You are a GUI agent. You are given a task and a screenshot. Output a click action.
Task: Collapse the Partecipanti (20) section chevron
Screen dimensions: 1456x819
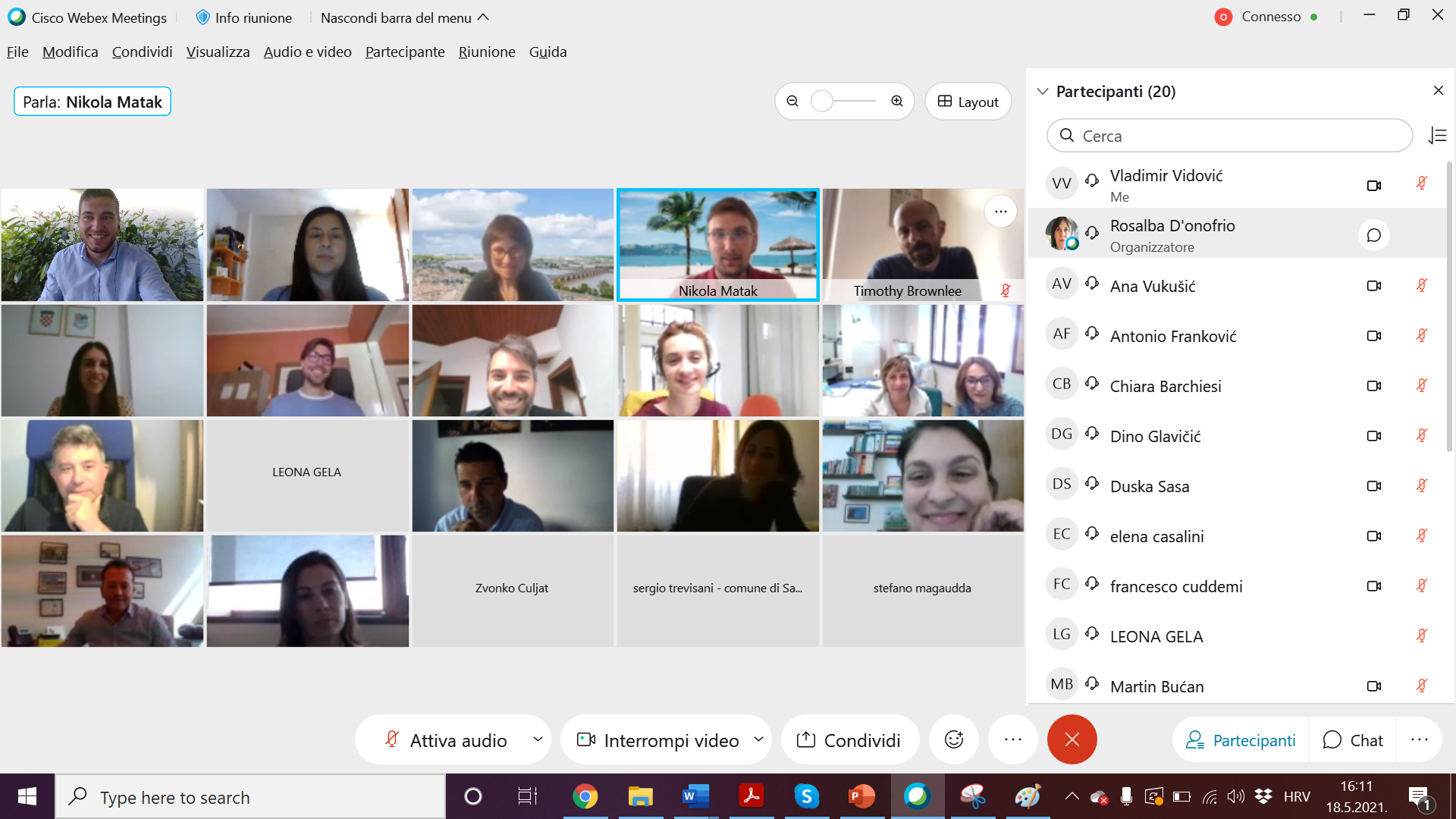[1043, 91]
